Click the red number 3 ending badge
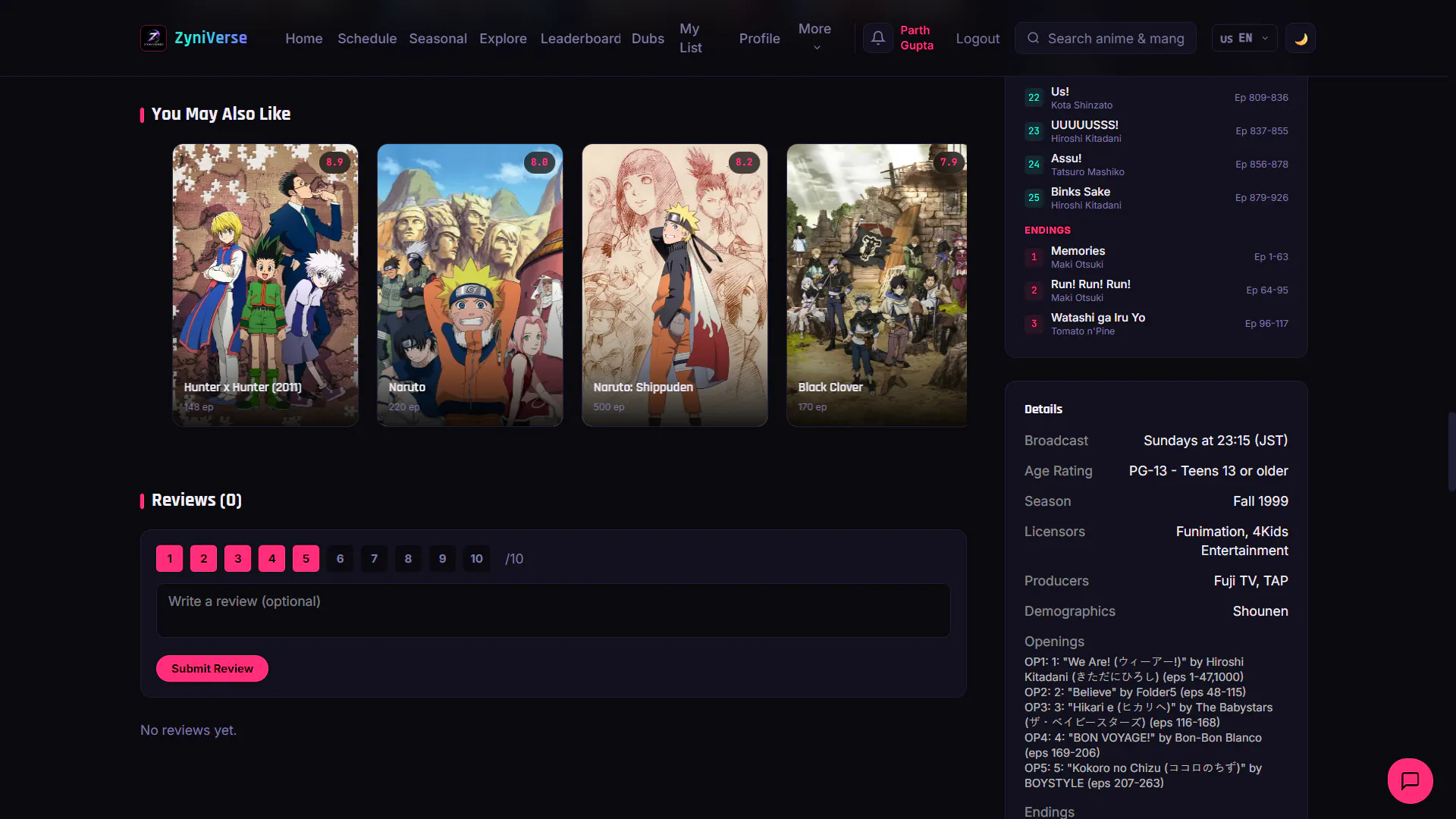This screenshot has width=1456, height=819. tap(1034, 324)
